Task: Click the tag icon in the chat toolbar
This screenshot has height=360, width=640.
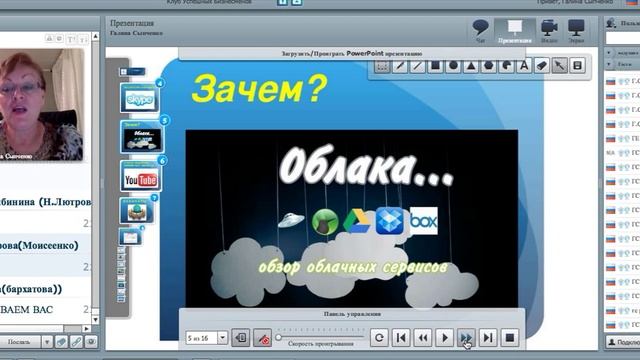Action: [x=62, y=342]
